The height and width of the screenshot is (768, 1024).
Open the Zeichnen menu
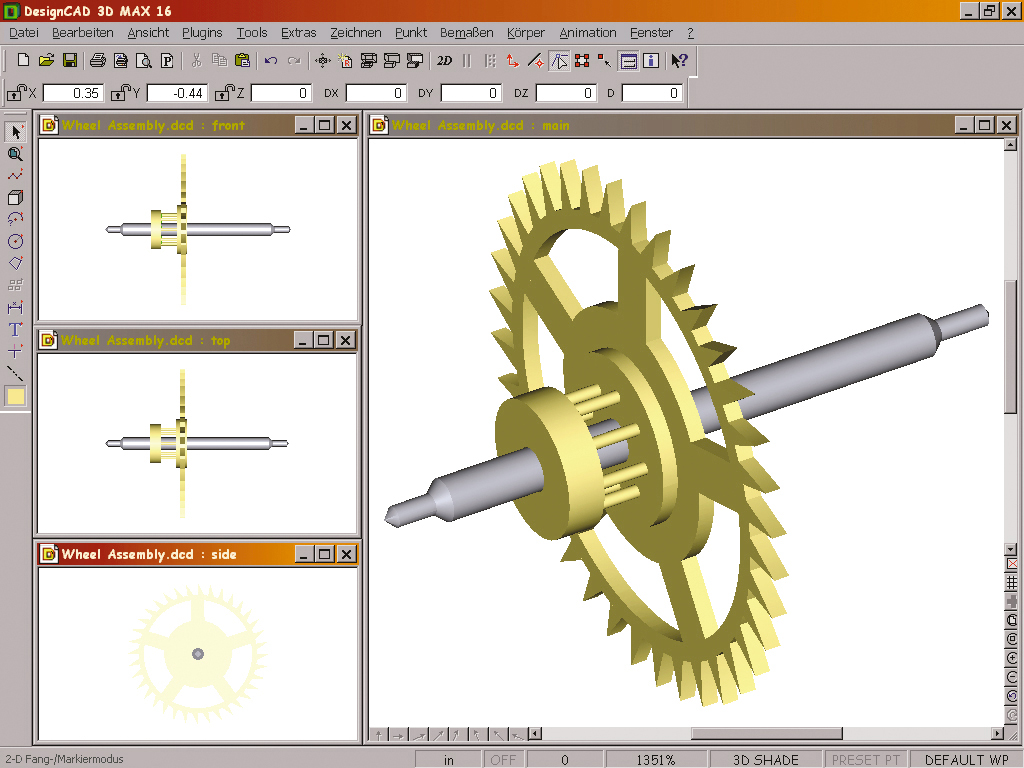pos(355,33)
